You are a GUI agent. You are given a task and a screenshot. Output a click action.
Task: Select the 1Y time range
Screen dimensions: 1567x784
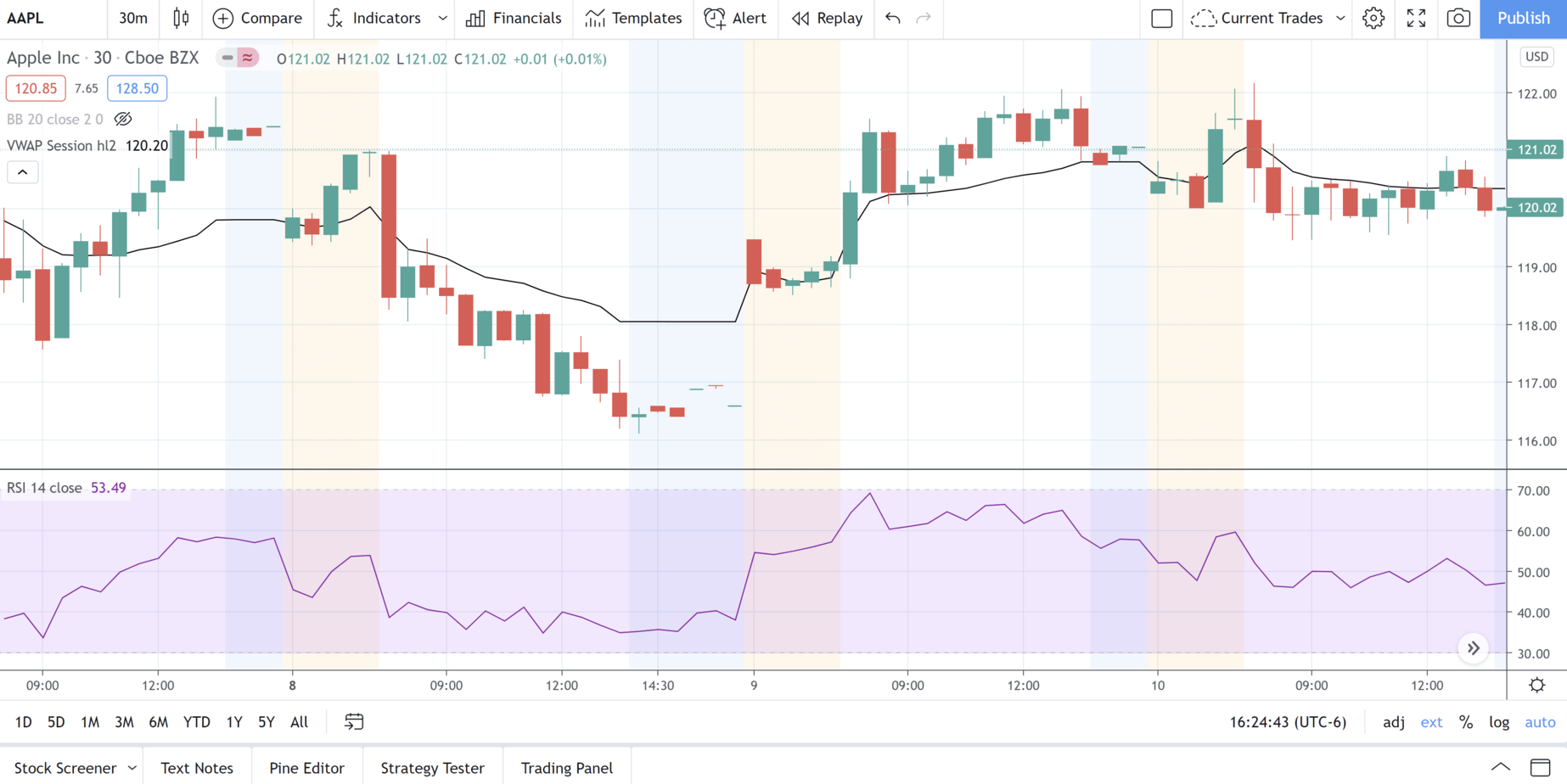tap(234, 722)
